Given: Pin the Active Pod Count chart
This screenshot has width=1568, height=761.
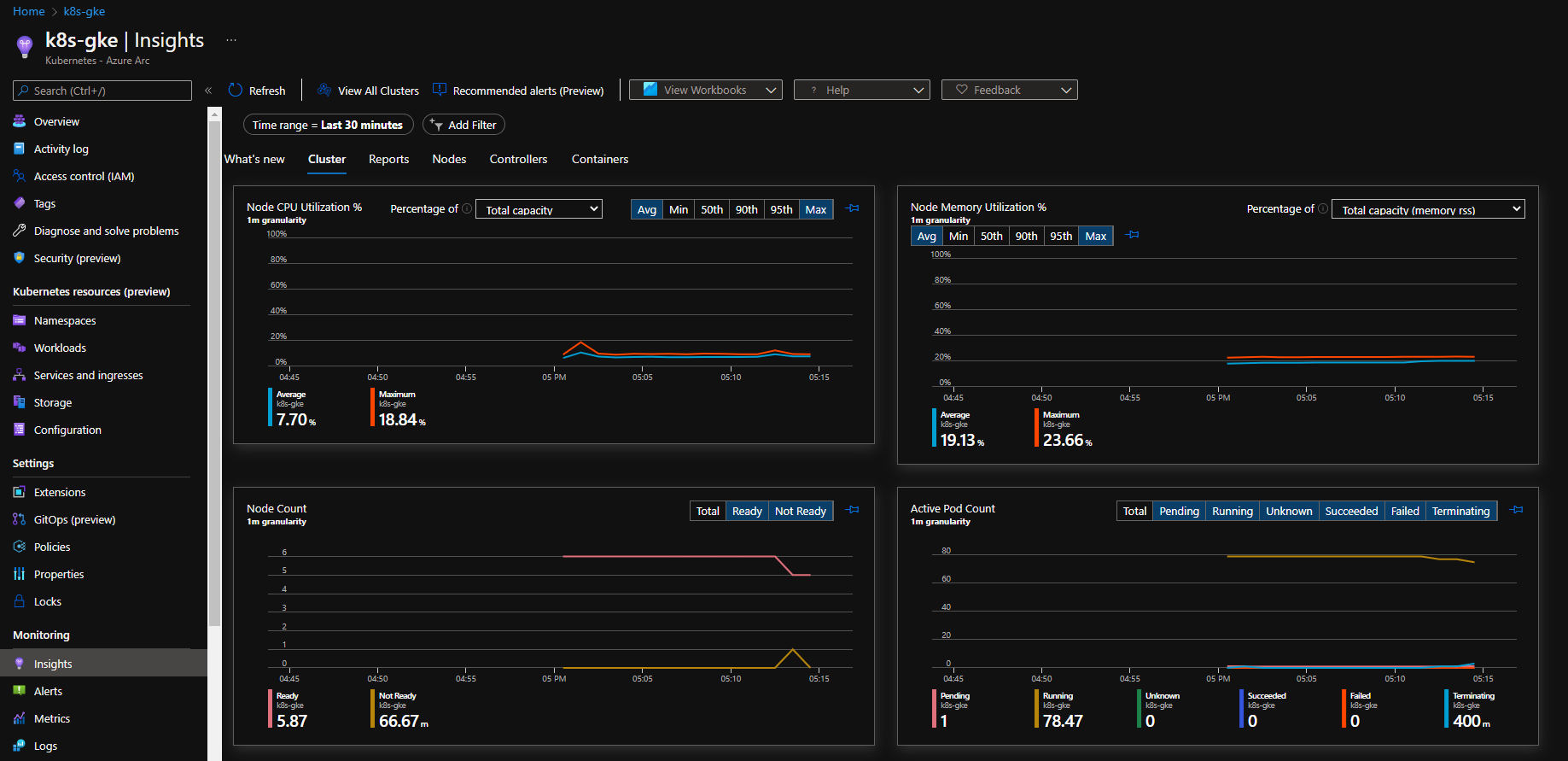Looking at the screenshot, I should pyautogui.click(x=1516, y=510).
